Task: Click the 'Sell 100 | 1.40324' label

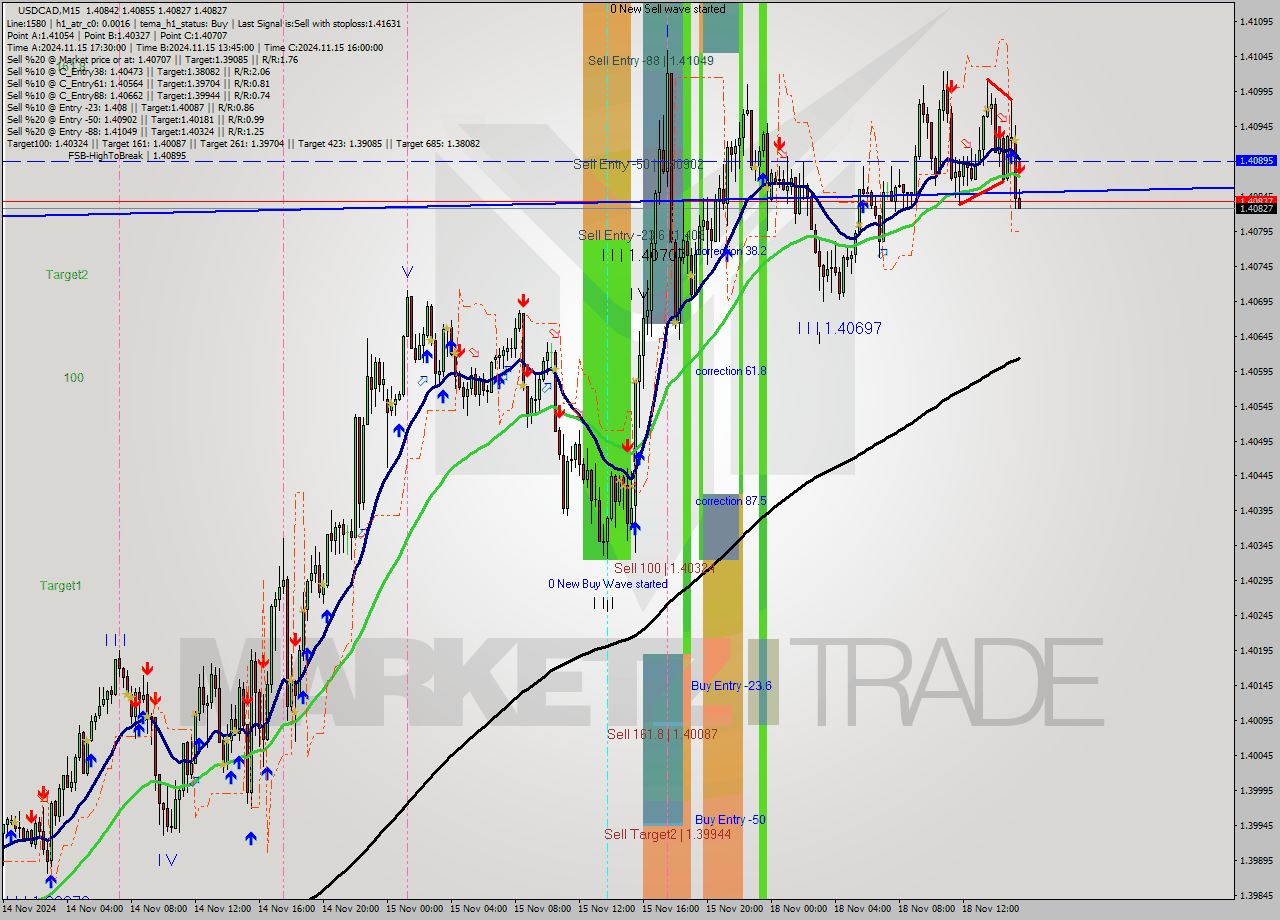Action: point(664,568)
